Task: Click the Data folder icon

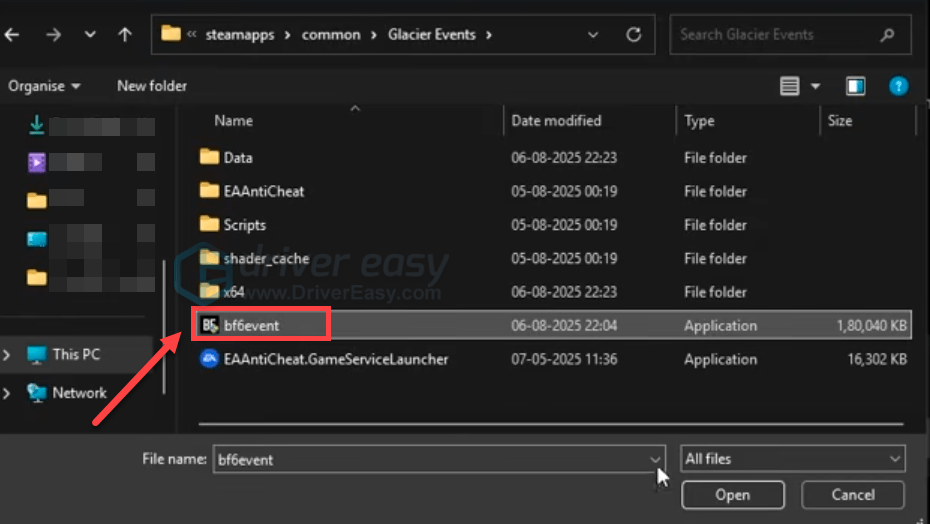Action: click(209, 157)
